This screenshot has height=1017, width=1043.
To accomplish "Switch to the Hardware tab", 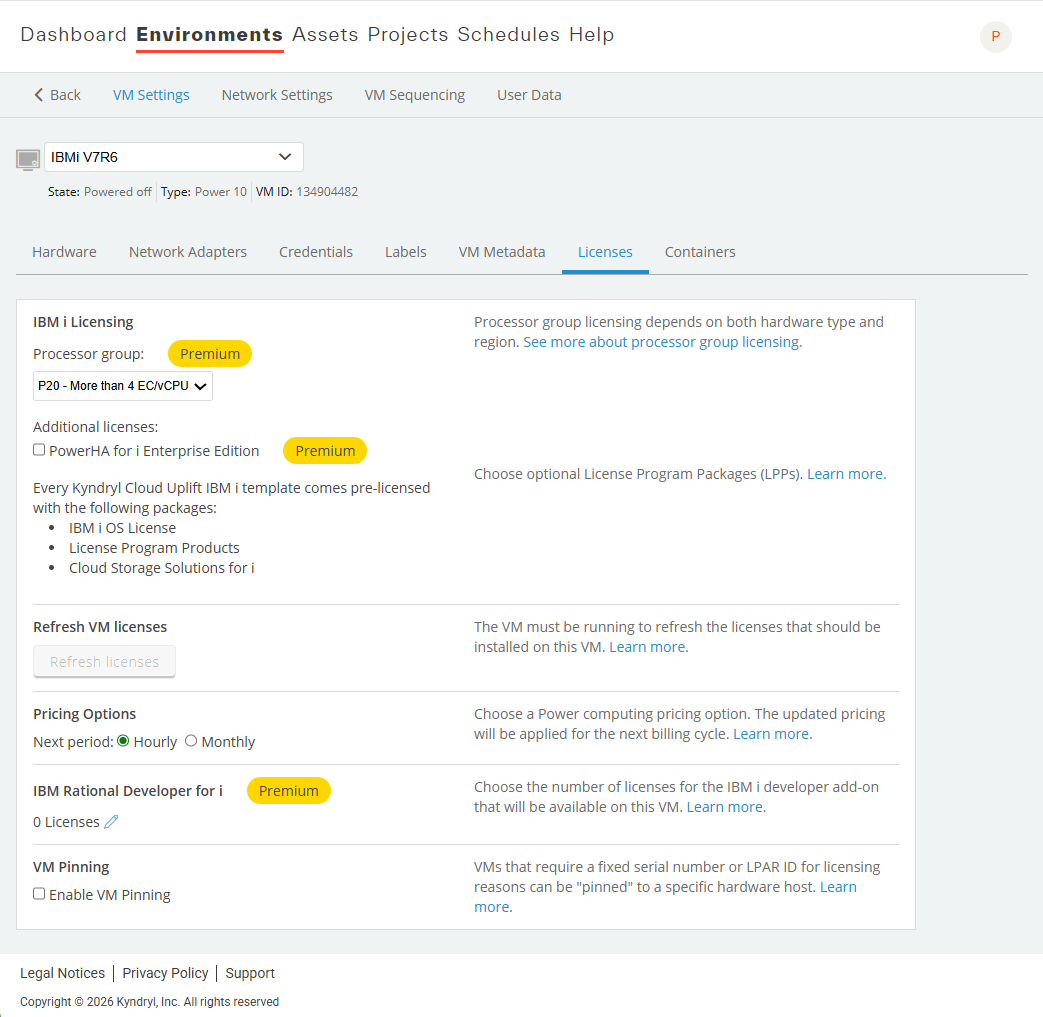I will [64, 252].
